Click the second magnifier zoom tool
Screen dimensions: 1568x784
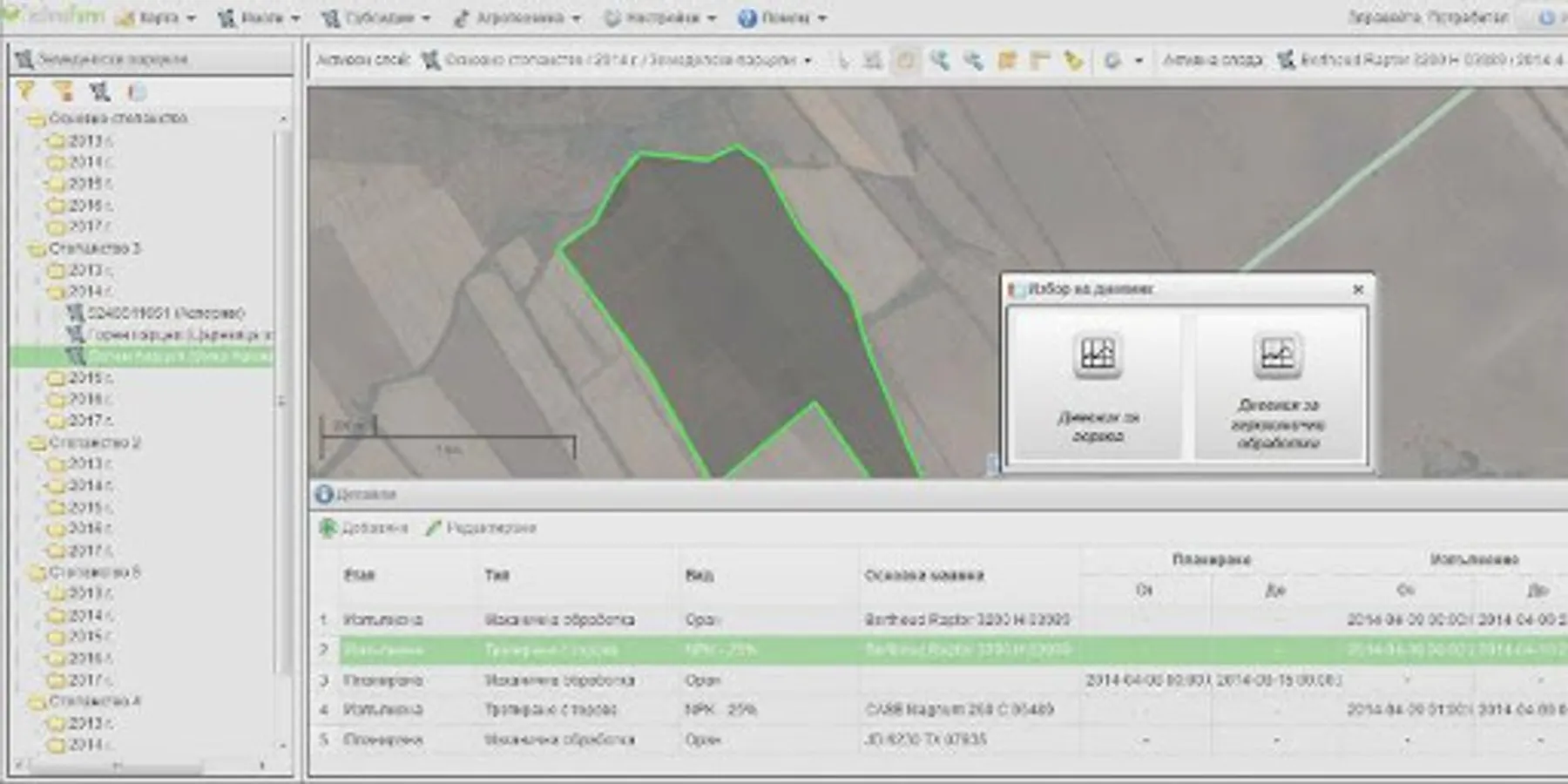(x=973, y=60)
